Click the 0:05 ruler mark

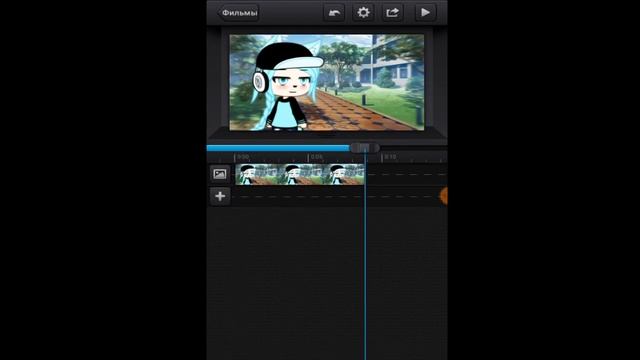(316, 157)
